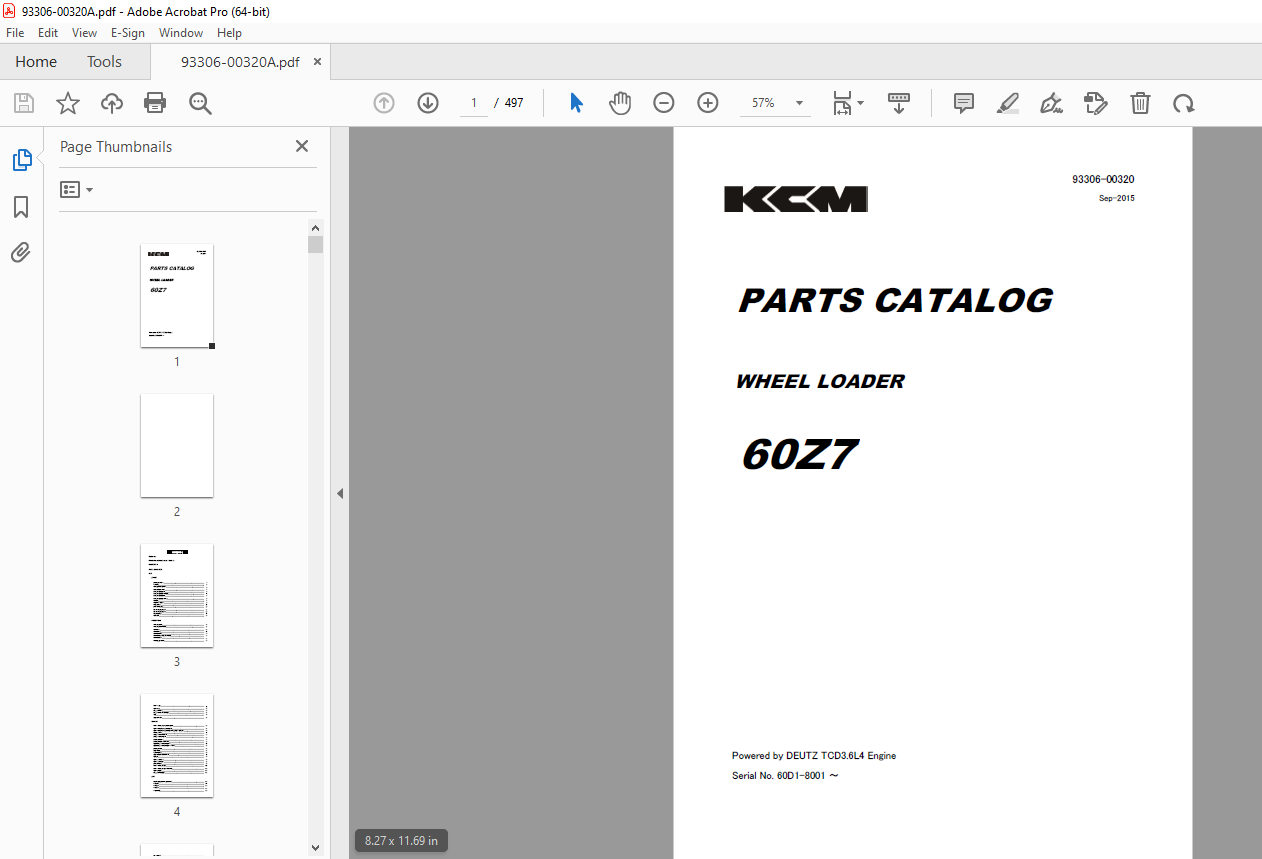Open the Bookmarks panel icon

[21, 207]
